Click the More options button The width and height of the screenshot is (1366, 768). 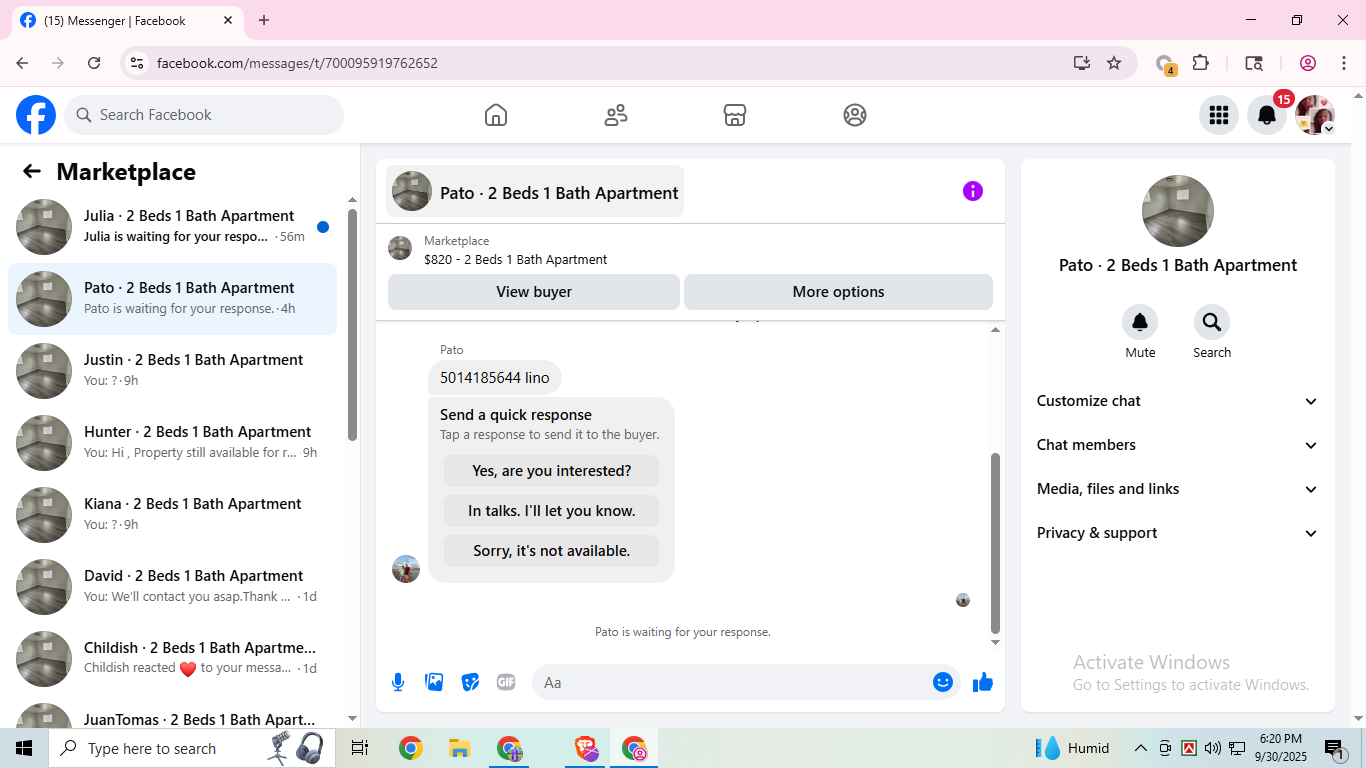[838, 292]
